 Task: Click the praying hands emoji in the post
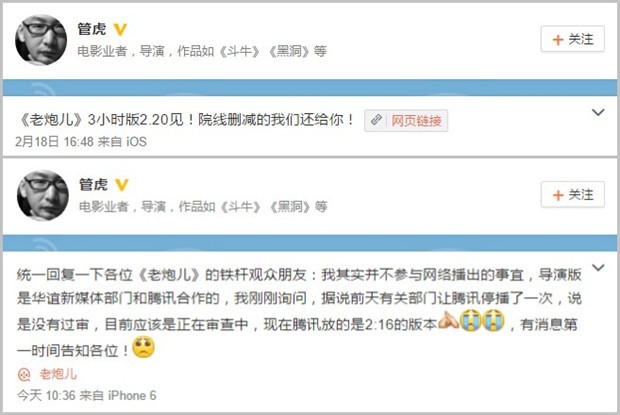(448, 320)
